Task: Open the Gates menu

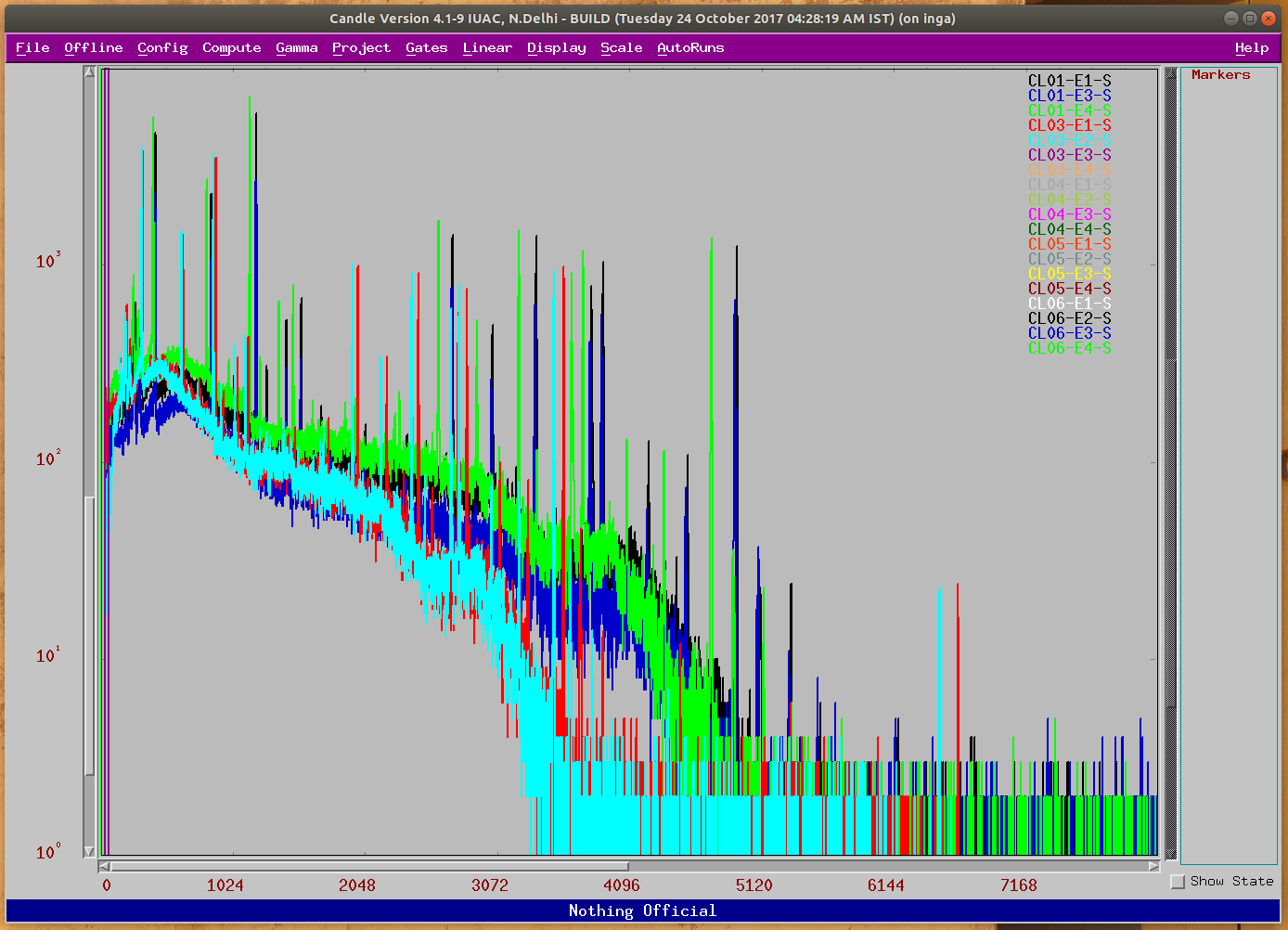Action: (x=426, y=47)
